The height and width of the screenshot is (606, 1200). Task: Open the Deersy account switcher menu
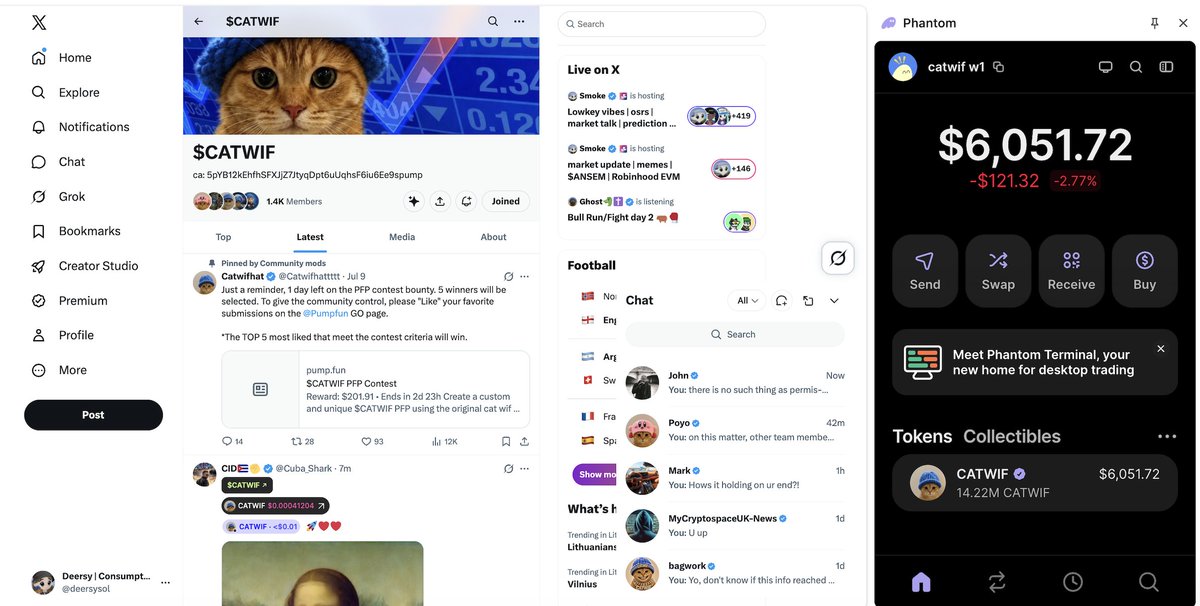click(100, 582)
